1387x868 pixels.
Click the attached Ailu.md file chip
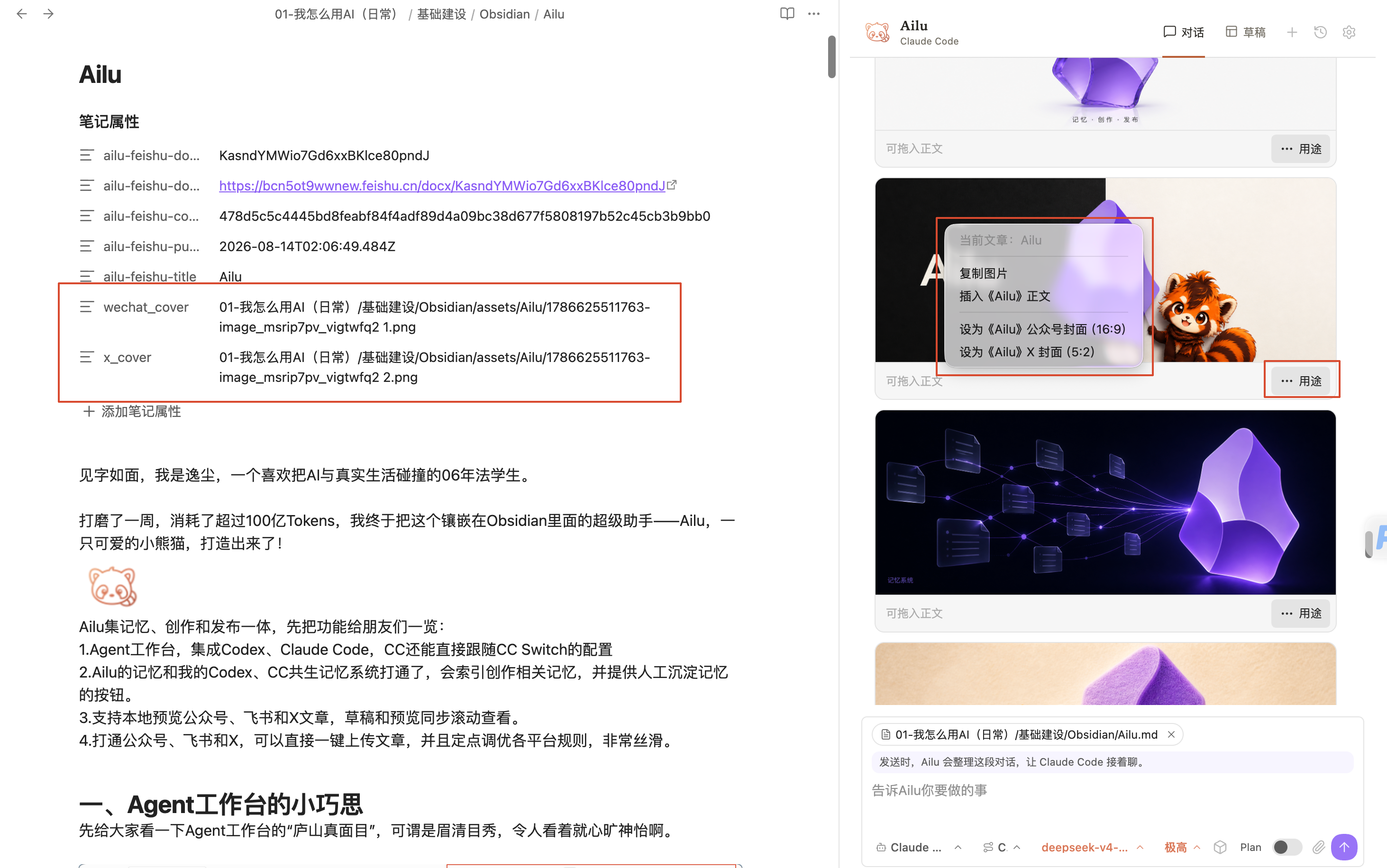click(1026, 735)
